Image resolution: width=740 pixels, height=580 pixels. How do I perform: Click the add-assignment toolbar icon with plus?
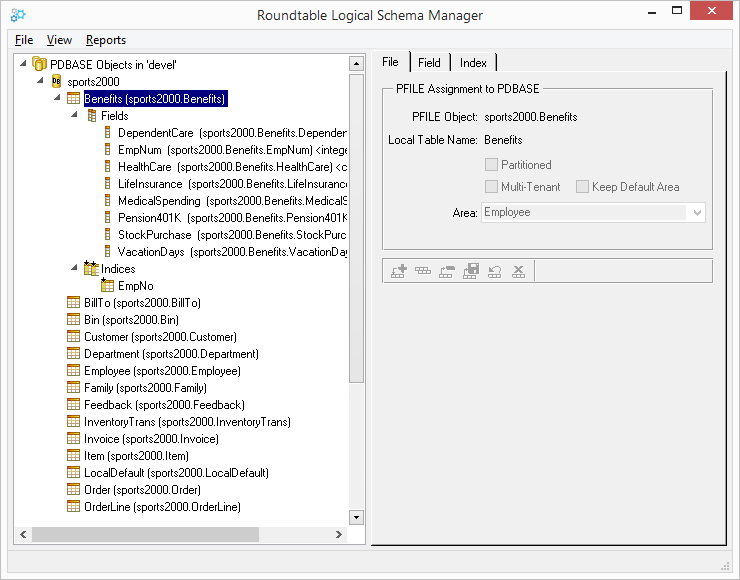pos(399,271)
